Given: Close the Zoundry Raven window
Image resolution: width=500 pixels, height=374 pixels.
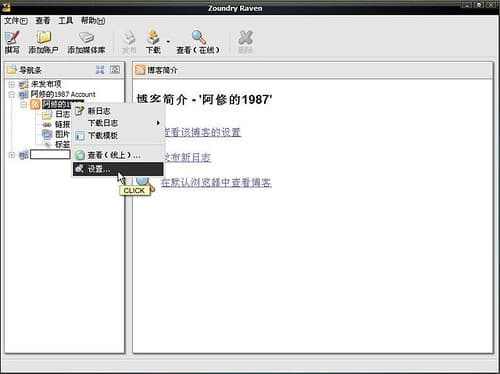Looking at the screenshot, I should pos(492,5).
